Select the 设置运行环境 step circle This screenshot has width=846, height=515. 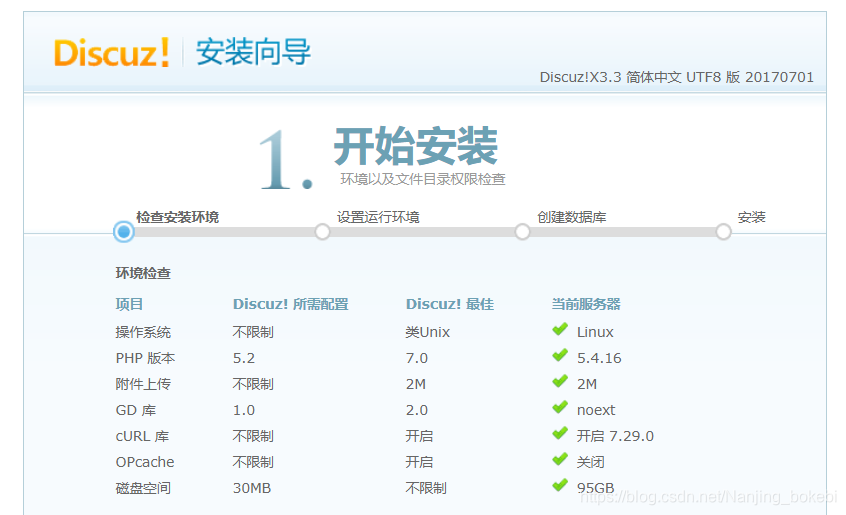[x=323, y=232]
